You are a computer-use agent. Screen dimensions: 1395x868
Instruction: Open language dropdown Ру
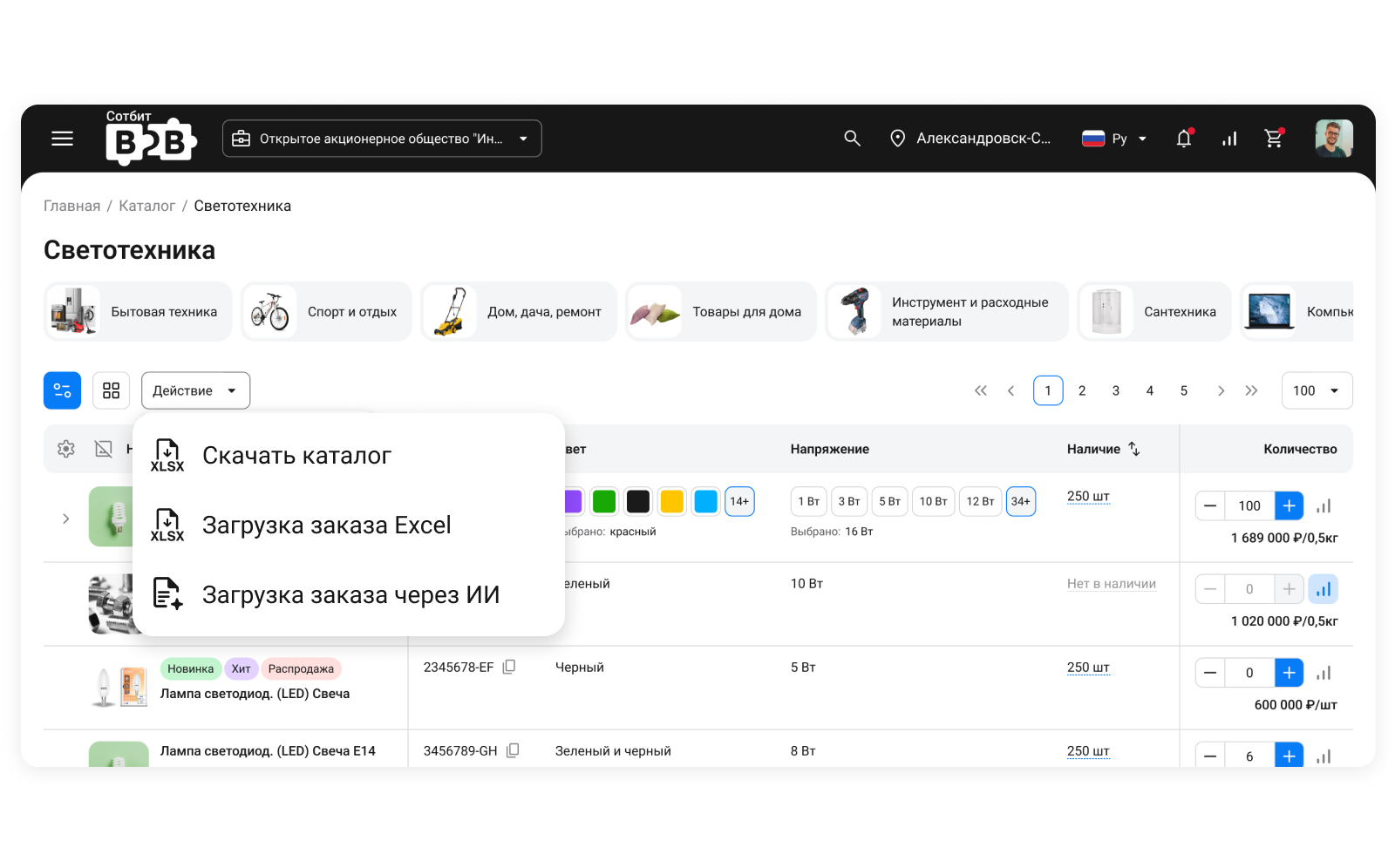[x=1114, y=139]
